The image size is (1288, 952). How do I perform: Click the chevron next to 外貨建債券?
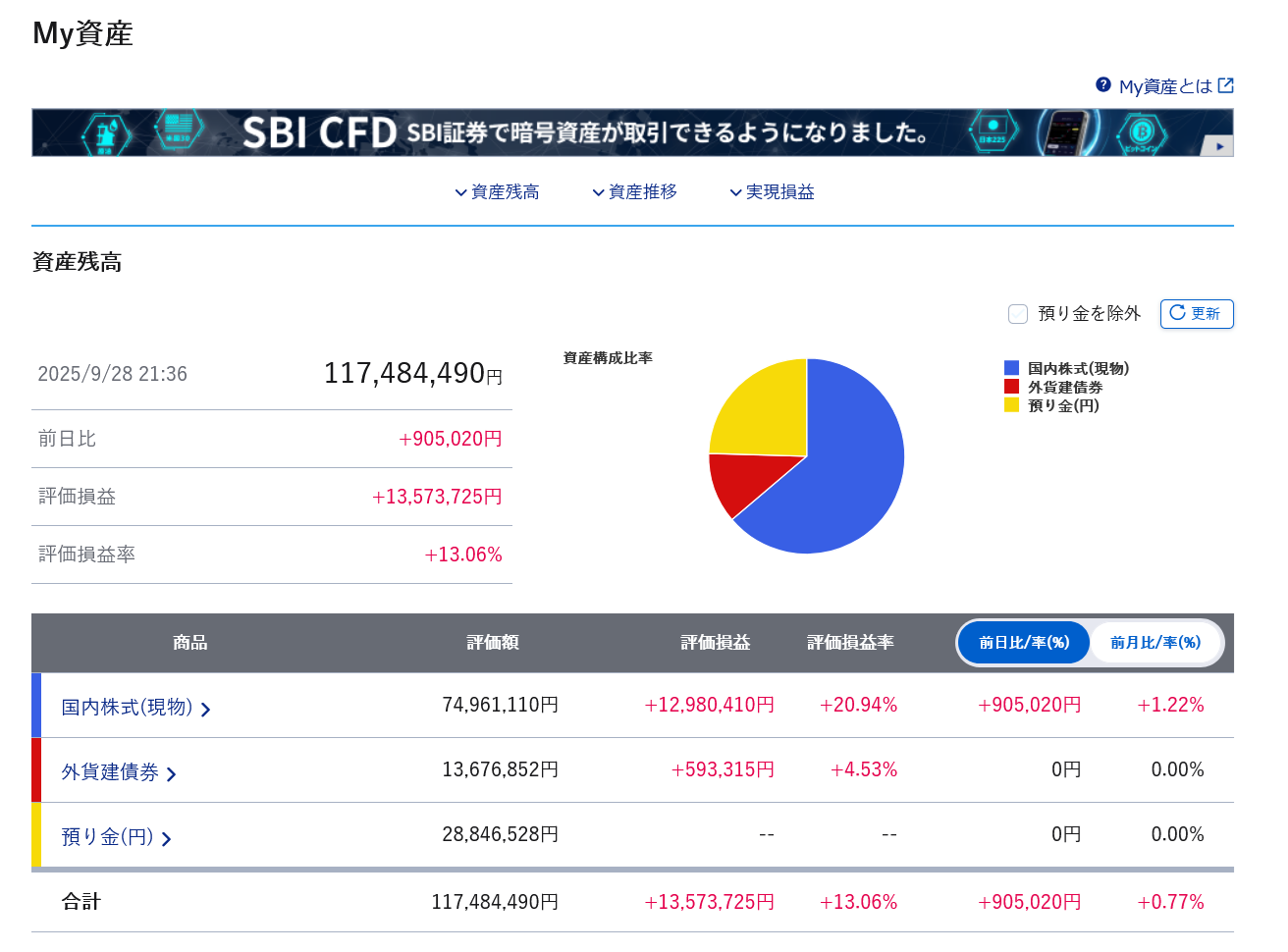coord(172,774)
